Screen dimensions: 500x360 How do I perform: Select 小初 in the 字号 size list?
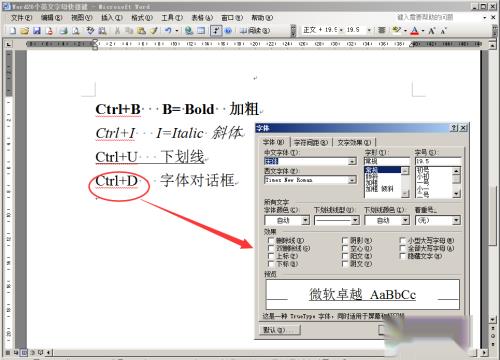click(x=423, y=177)
